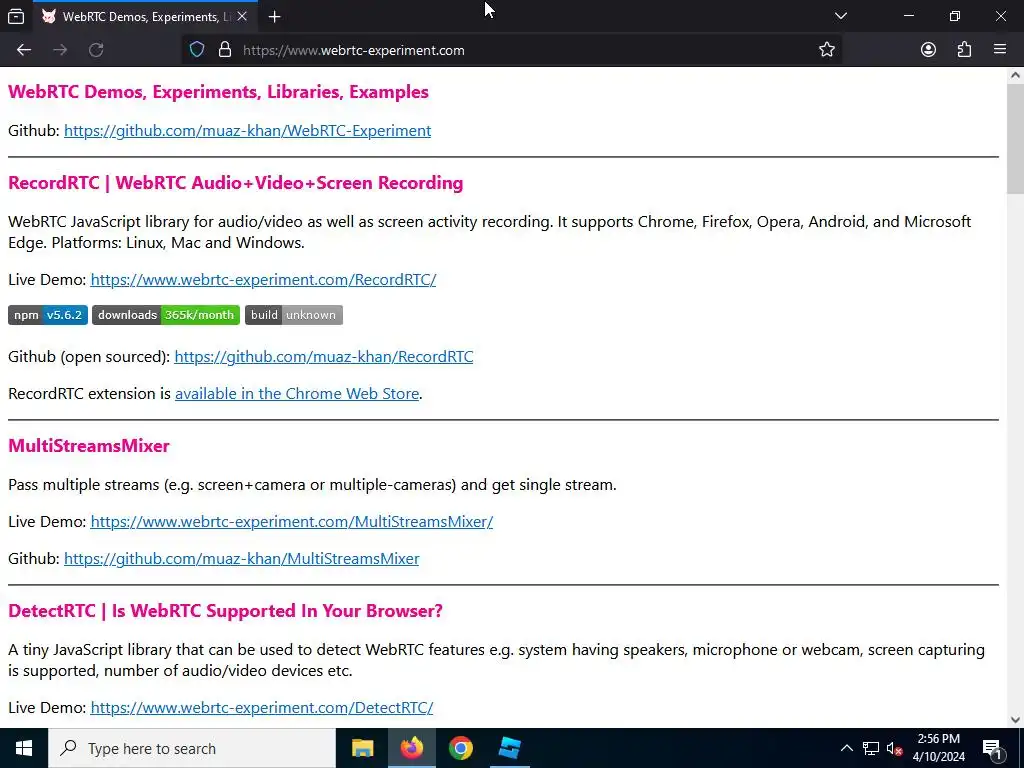Open the muaz-khan/RecordRTC GitHub link
This screenshot has height=768, width=1024.
324,357
